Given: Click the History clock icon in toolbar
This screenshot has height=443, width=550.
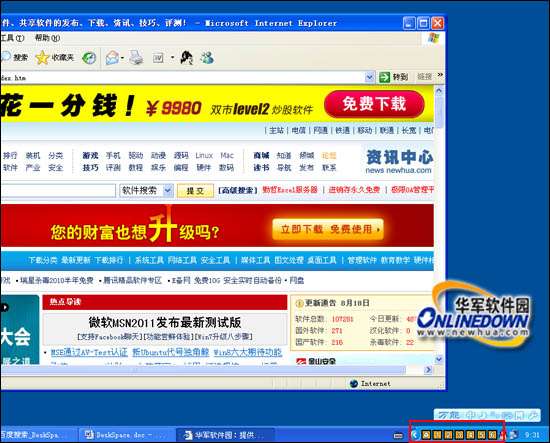Looking at the screenshot, I should click(x=89, y=58).
